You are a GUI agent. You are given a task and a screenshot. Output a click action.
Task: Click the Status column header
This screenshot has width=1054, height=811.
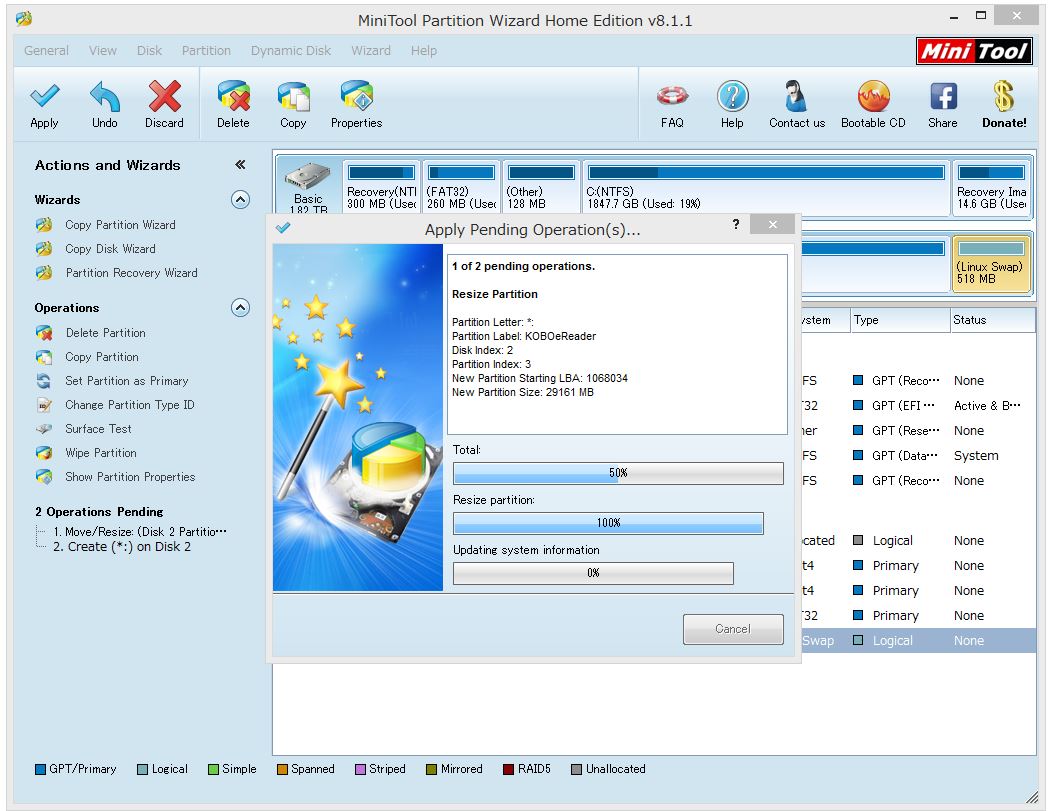[993, 320]
